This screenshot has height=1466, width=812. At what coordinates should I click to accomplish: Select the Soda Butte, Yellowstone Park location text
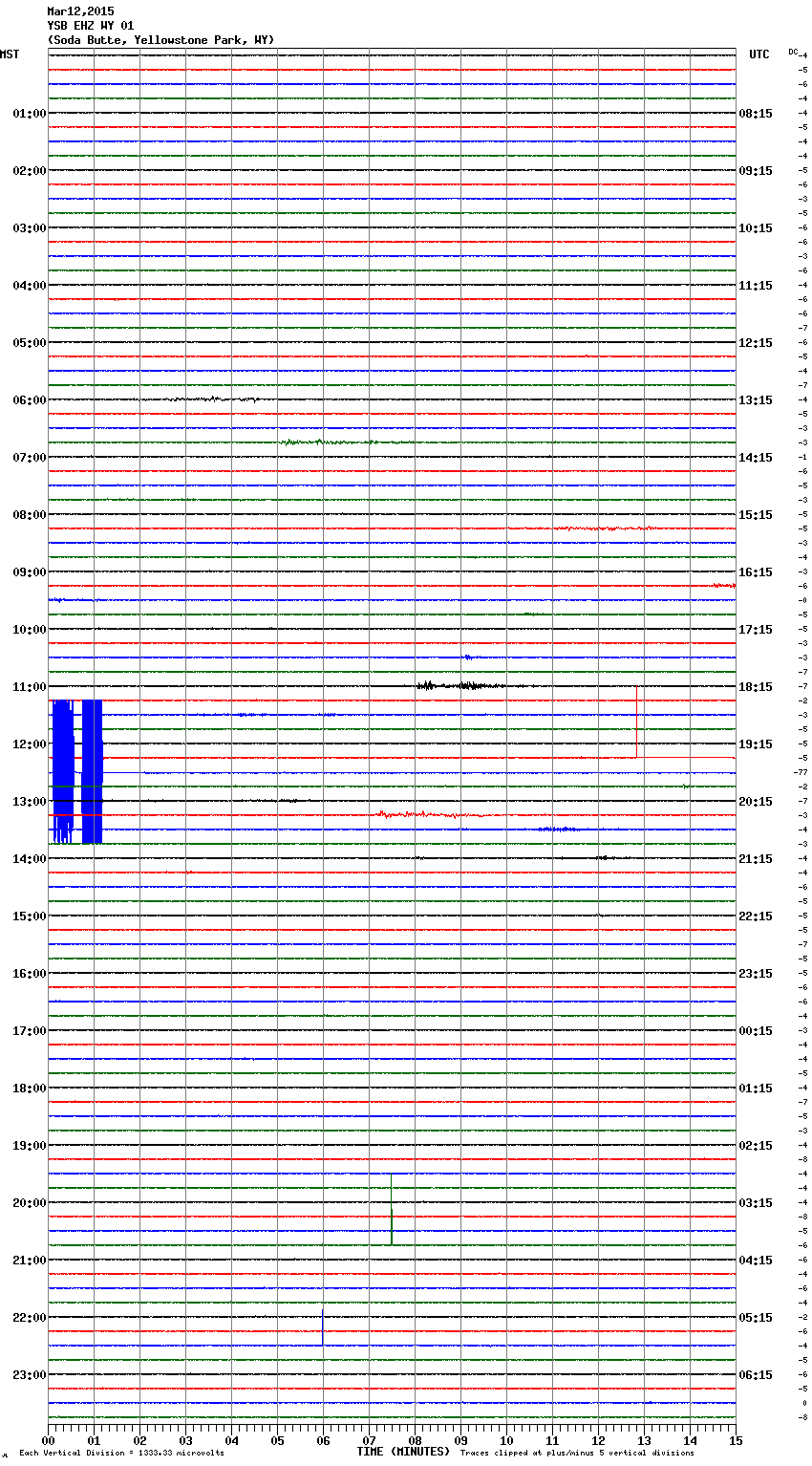160,40
